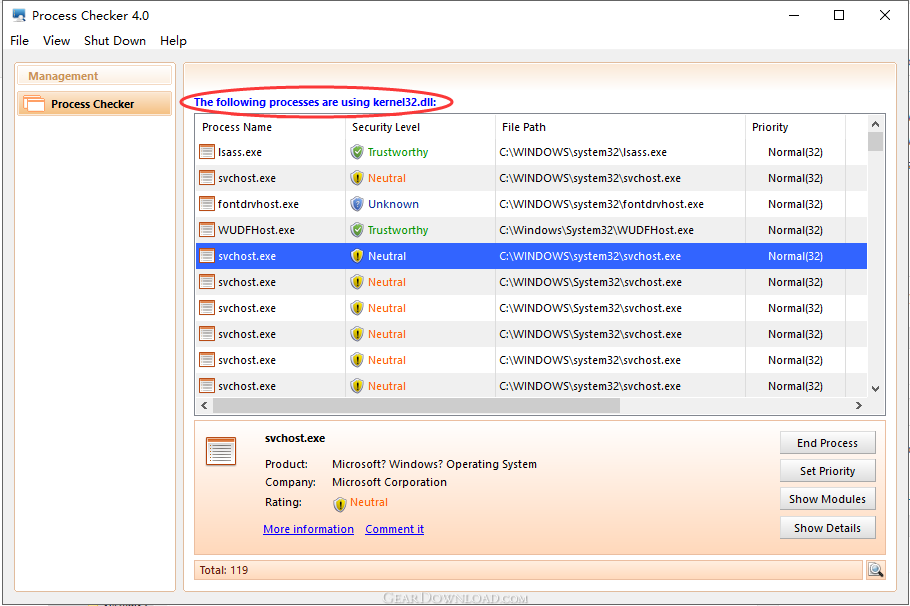Click the Microsoft Corporation company value

[x=389, y=482]
